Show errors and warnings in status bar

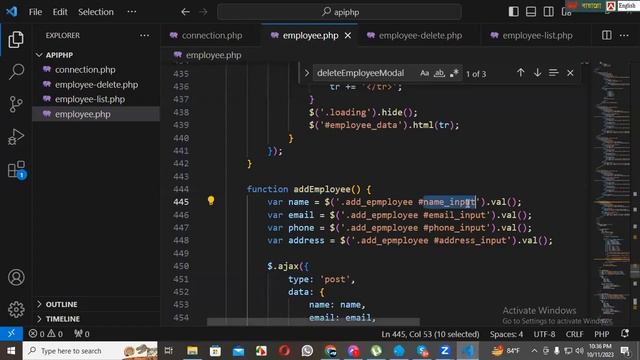point(45,334)
